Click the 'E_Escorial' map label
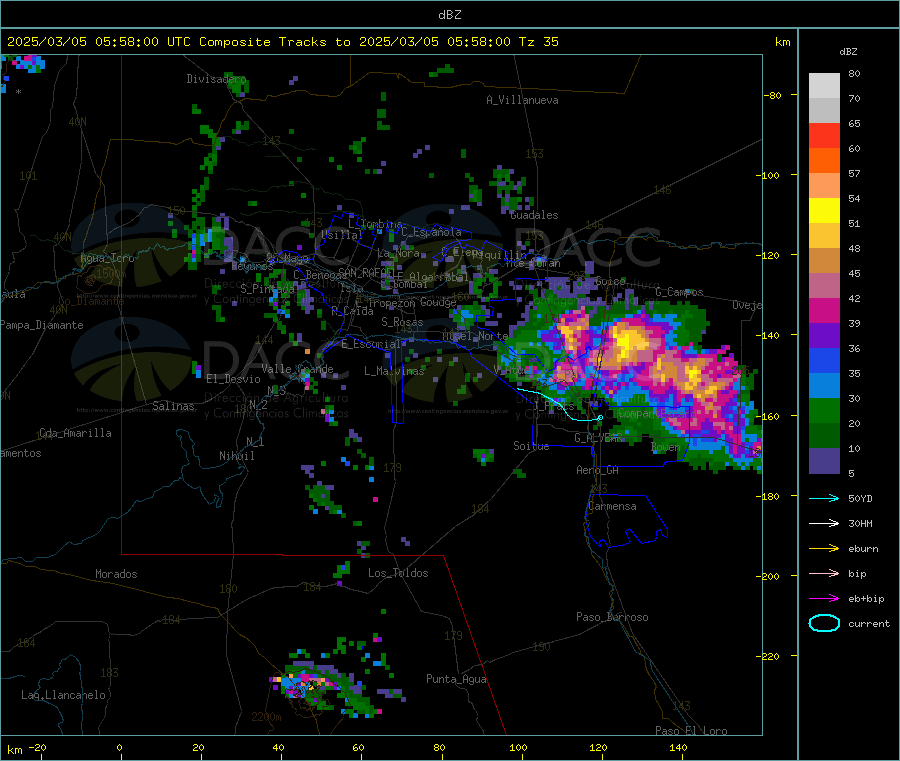The height and width of the screenshot is (761, 900). (x=371, y=344)
